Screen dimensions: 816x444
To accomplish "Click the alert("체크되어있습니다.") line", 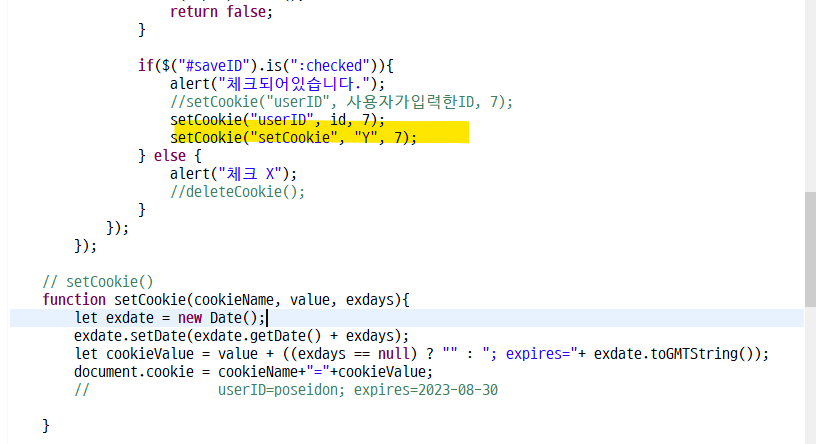I will click(x=277, y=84).
